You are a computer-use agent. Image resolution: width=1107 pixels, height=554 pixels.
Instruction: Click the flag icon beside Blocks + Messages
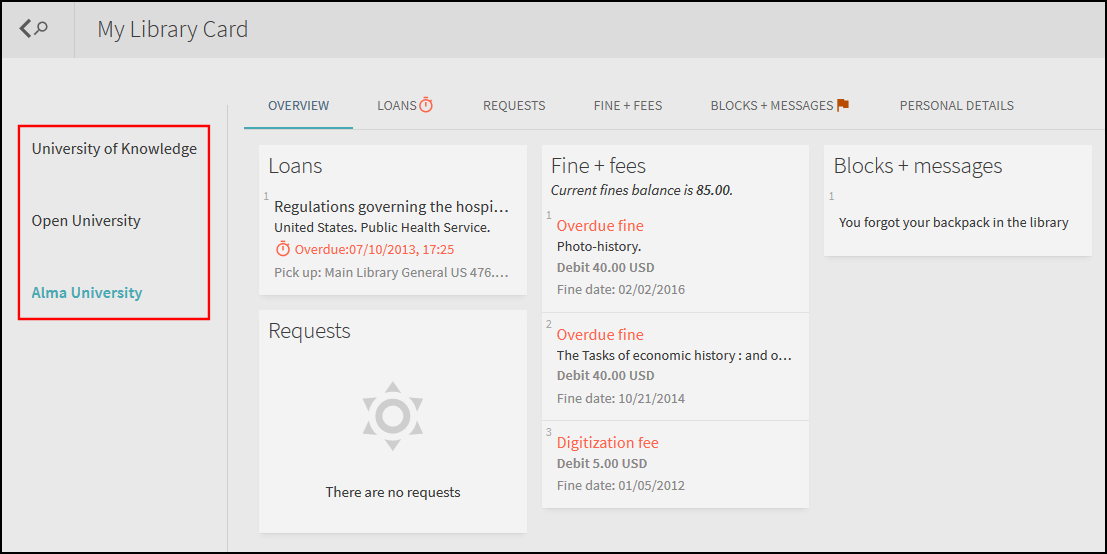(x=843, y=105)
